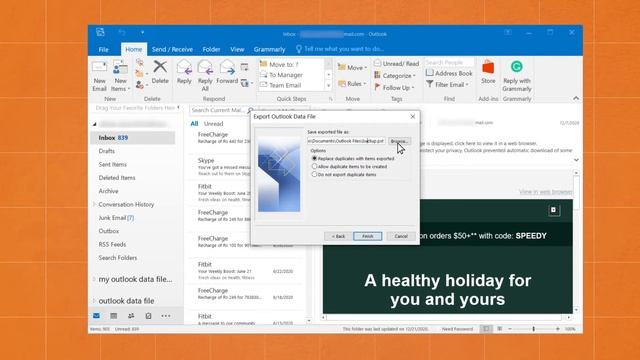Click the Back button

click(x=338, y=236)
